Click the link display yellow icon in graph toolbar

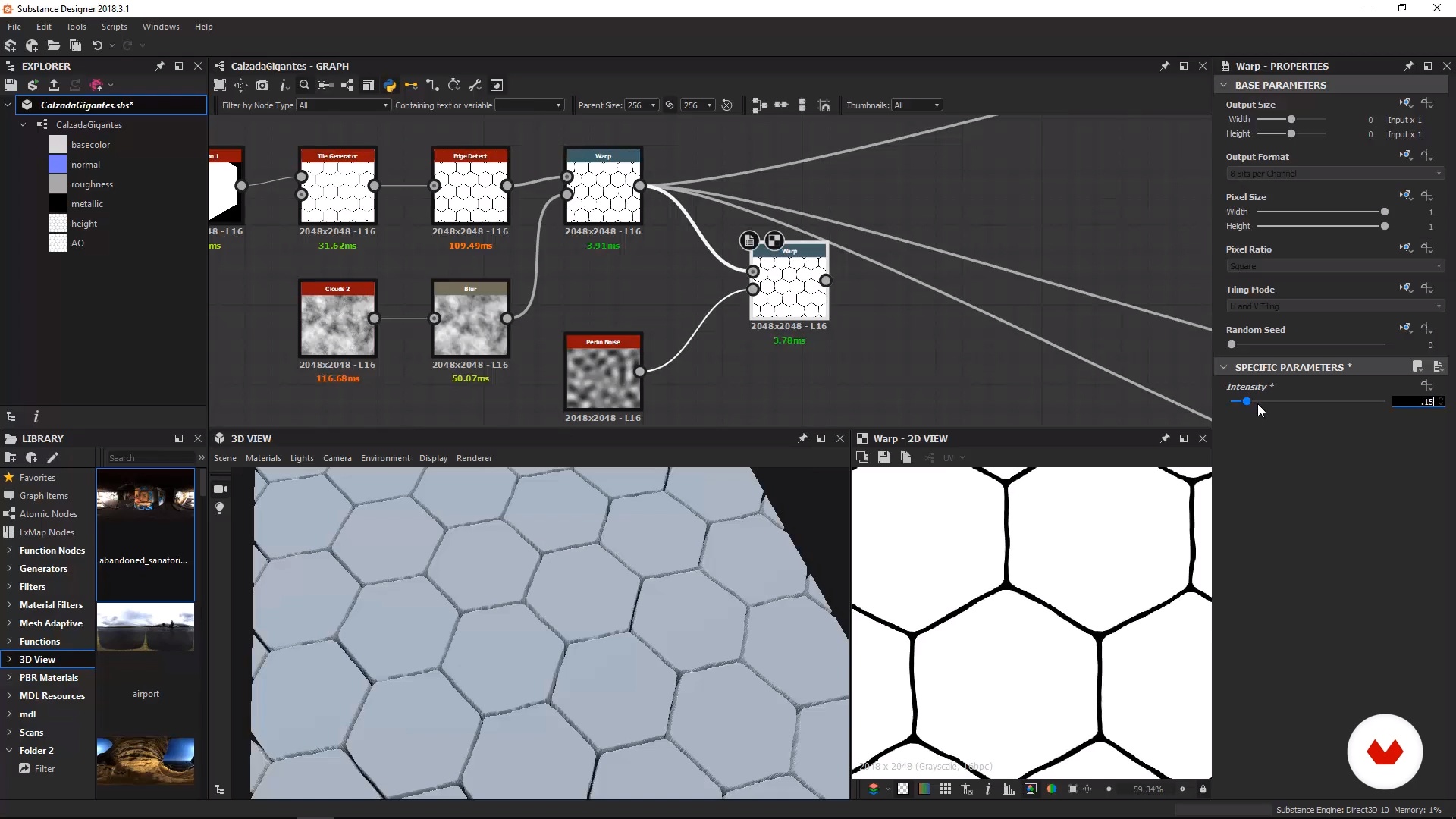click(x=411, y=85)
